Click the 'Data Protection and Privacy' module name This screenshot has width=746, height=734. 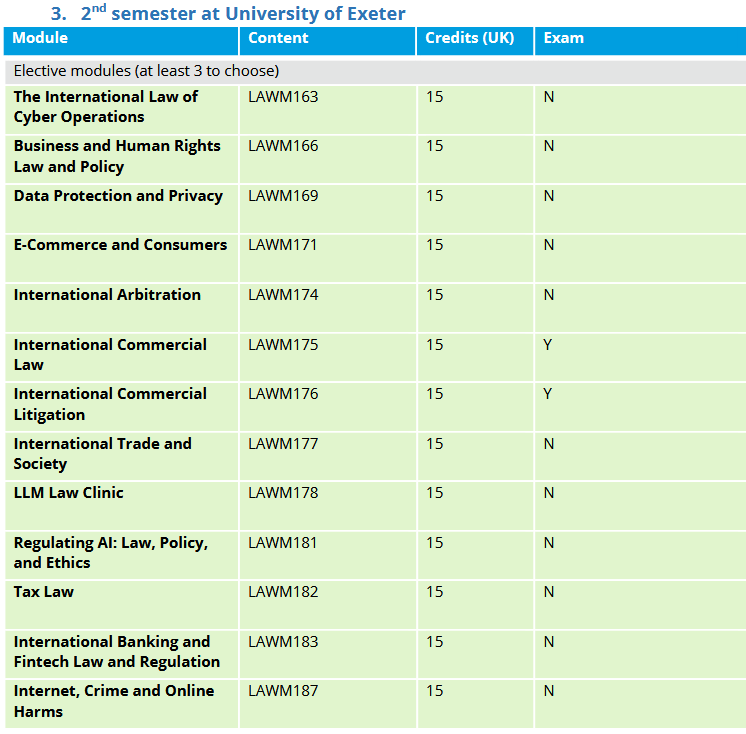pyautogui.click(x=118, y=196)
